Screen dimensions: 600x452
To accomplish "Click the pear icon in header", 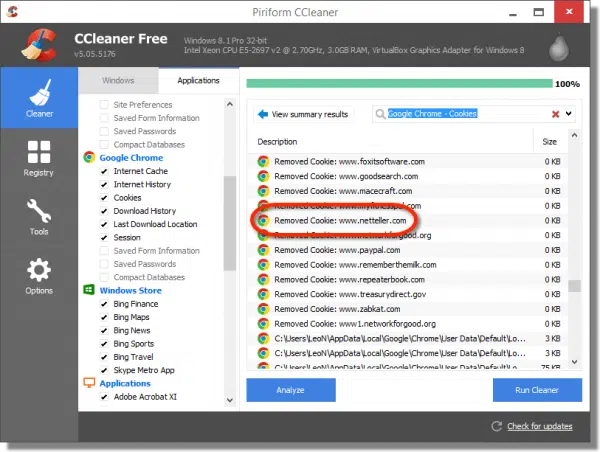I will [x=559, y=49].
